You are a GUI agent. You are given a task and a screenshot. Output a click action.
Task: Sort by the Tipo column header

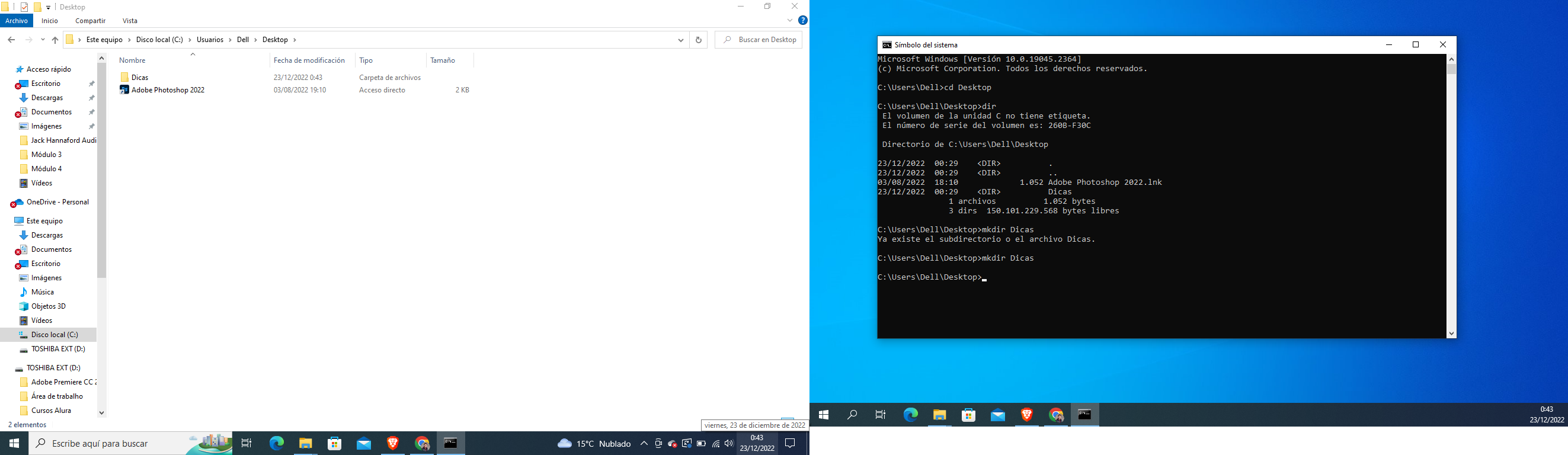point(366,60)
